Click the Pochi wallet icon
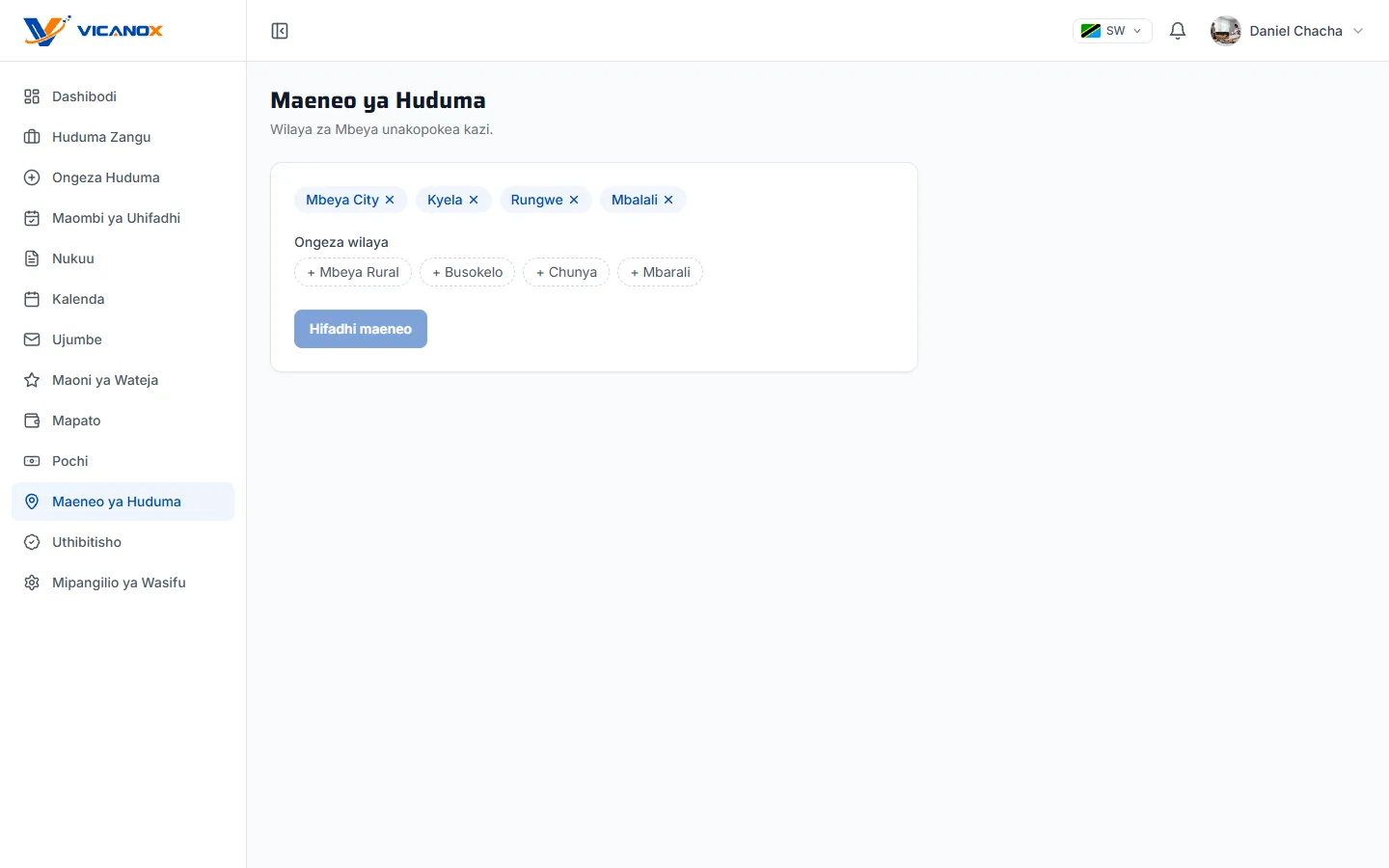Image resolution: width=1389 pixels, height=868 pixels. click(32, 461)
